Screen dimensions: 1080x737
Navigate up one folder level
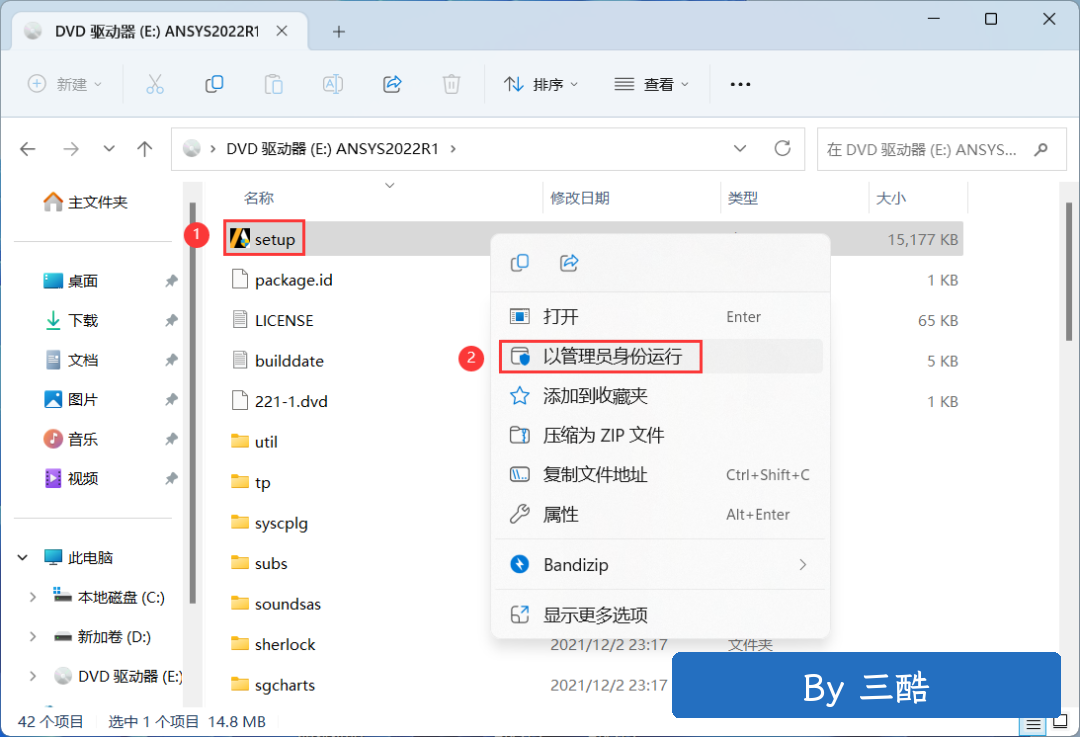click(145, 149)
